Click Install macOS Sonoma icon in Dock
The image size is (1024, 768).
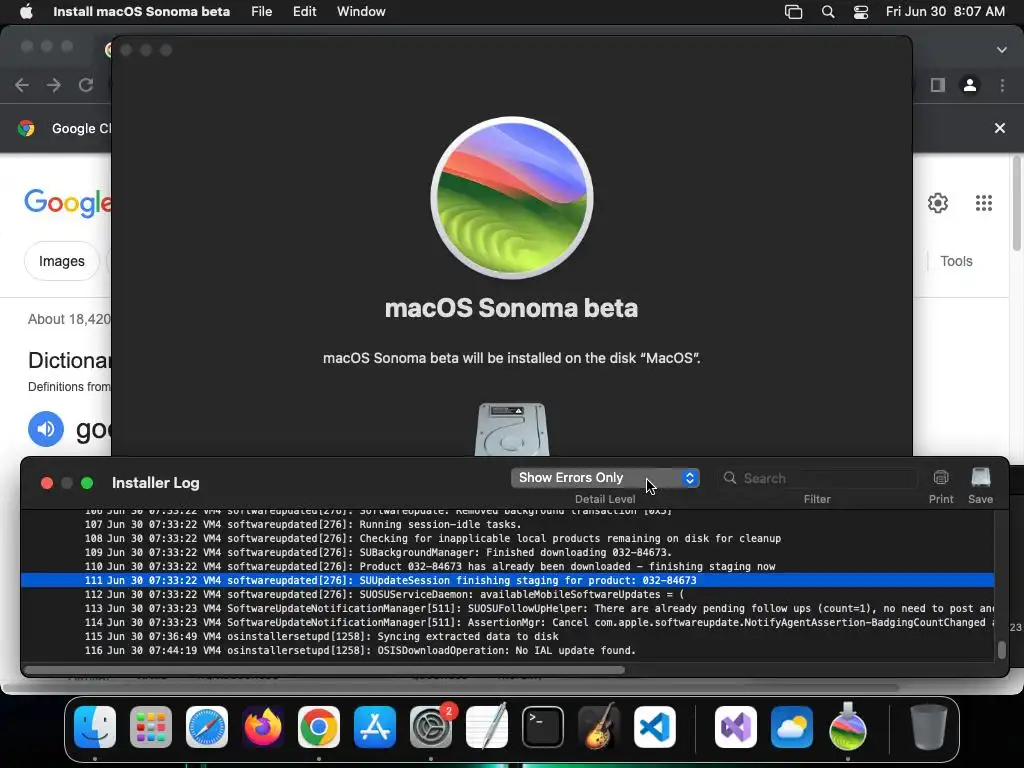click(848, 727)
